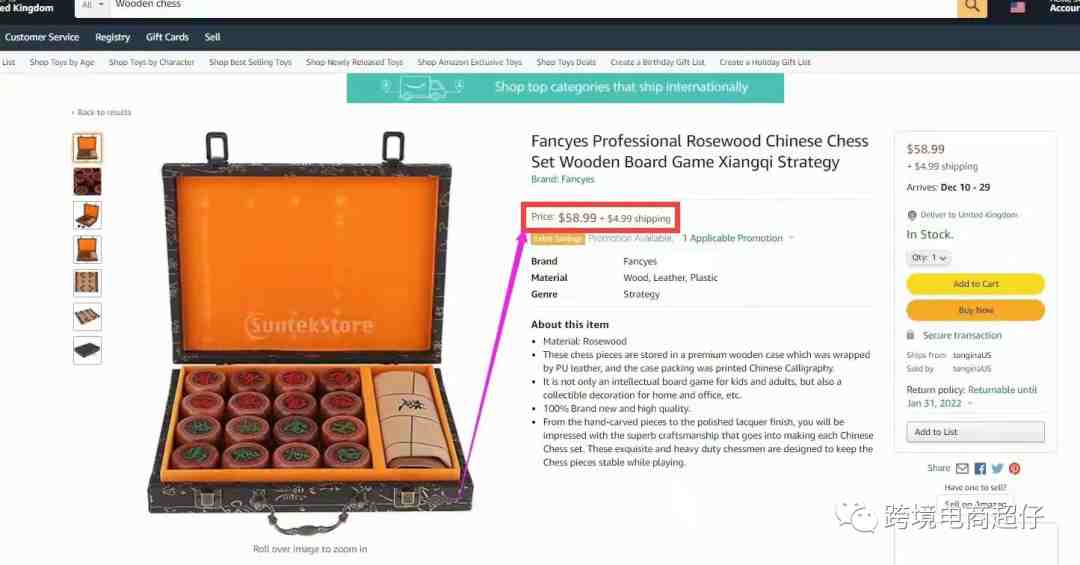The width and height of the screenshot is (1080, 565).
Task: Open the Brand: Fancyes link
Action: click(x=563, y=179)
